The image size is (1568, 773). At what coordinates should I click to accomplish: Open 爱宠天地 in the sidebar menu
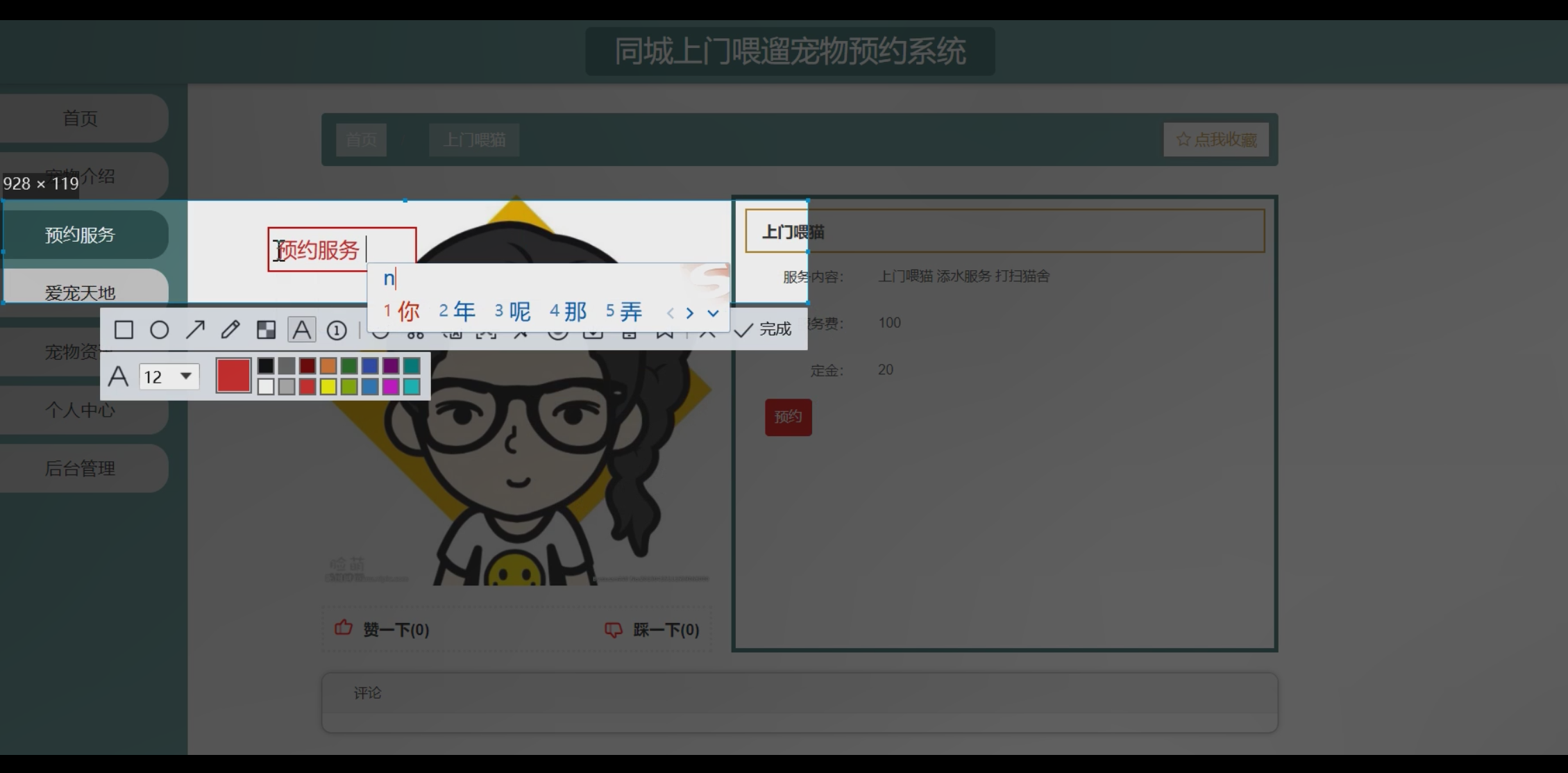click(x=81, y=292)
